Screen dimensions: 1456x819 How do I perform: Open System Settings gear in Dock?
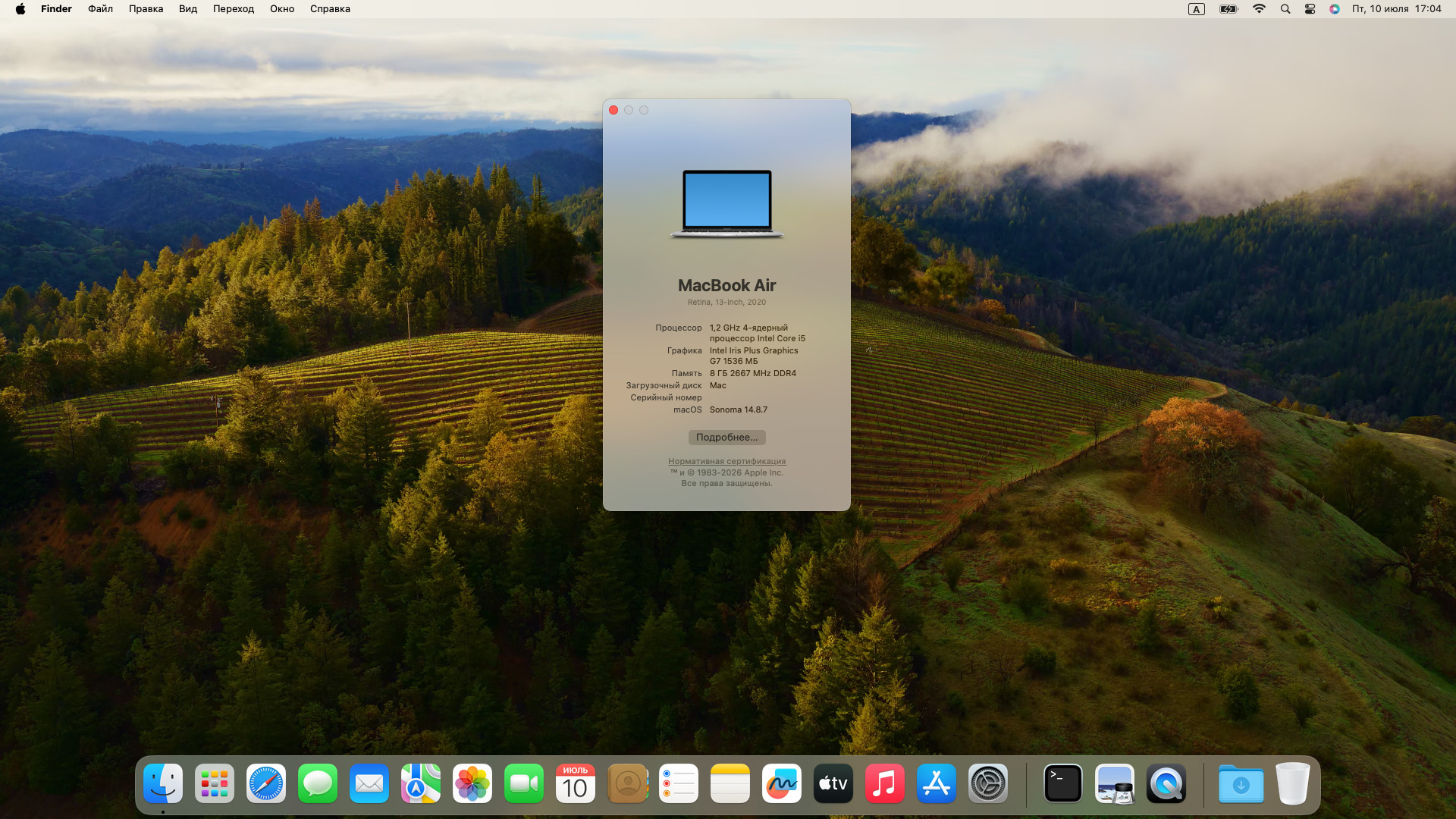point(988,783)
